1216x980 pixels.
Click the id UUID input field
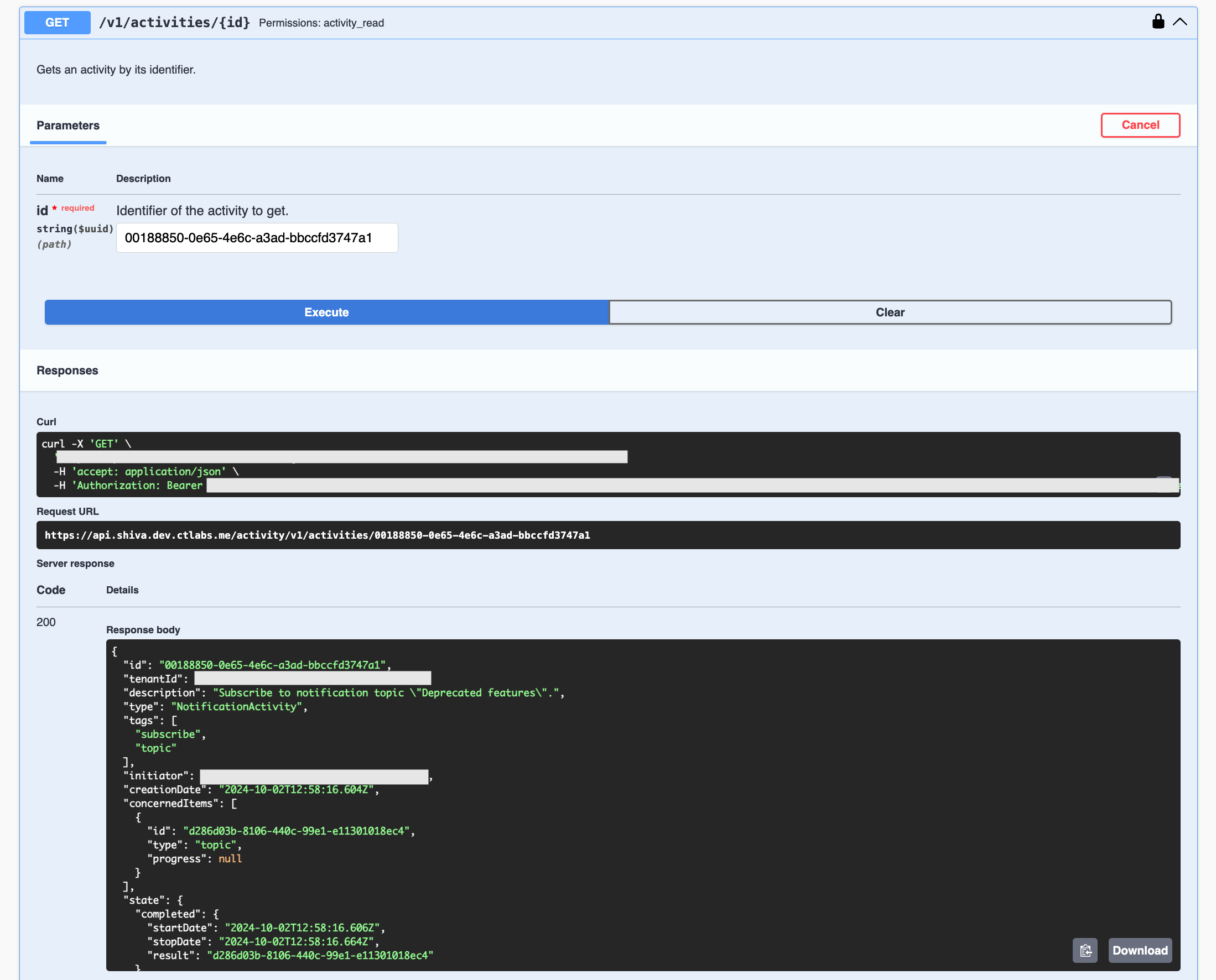257,238
